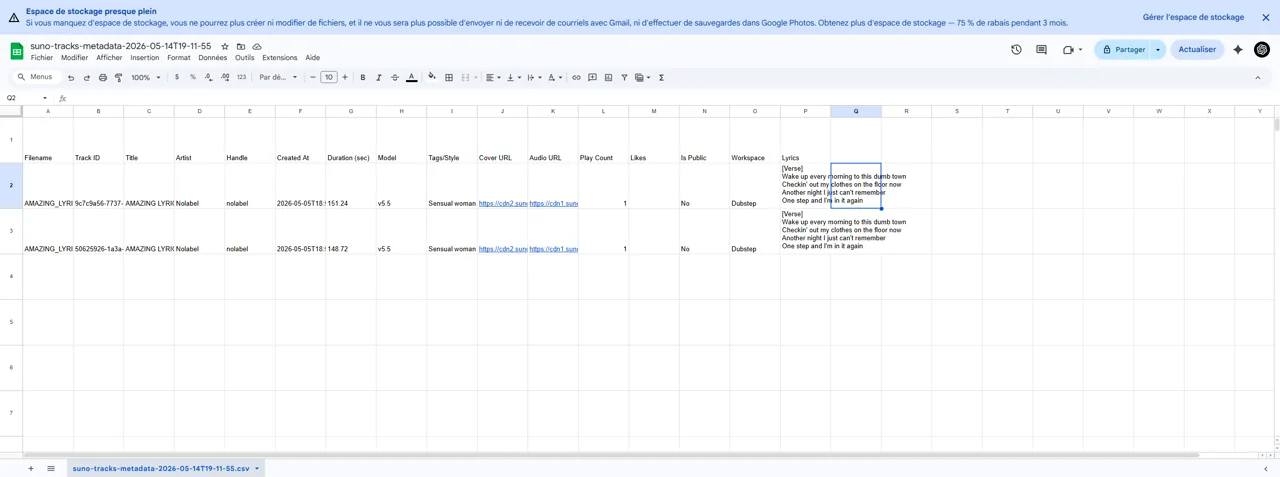Open the Modifier menu

(x=74, y=58)
